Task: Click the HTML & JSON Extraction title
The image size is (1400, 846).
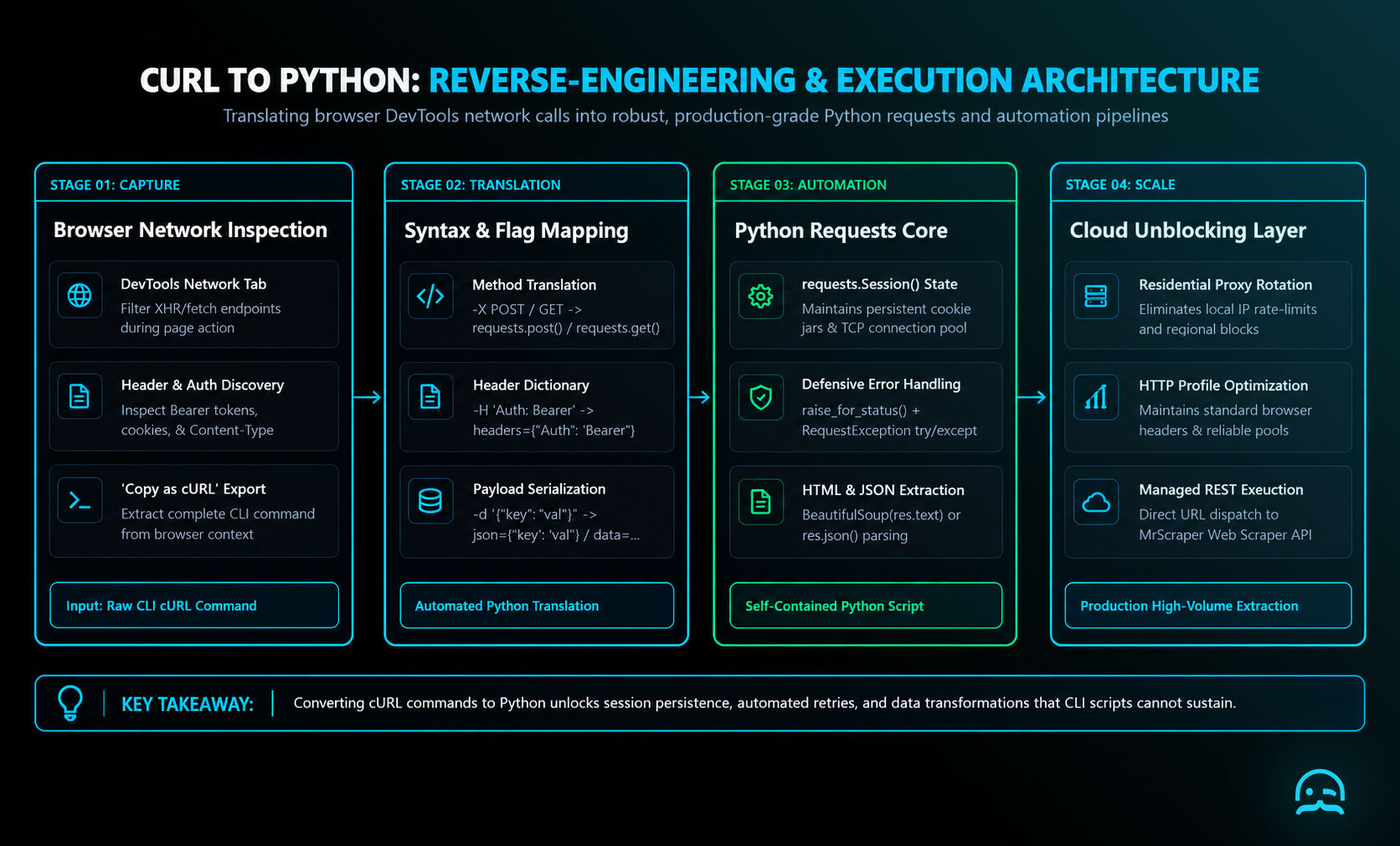Action: click(x=883, y=490)
